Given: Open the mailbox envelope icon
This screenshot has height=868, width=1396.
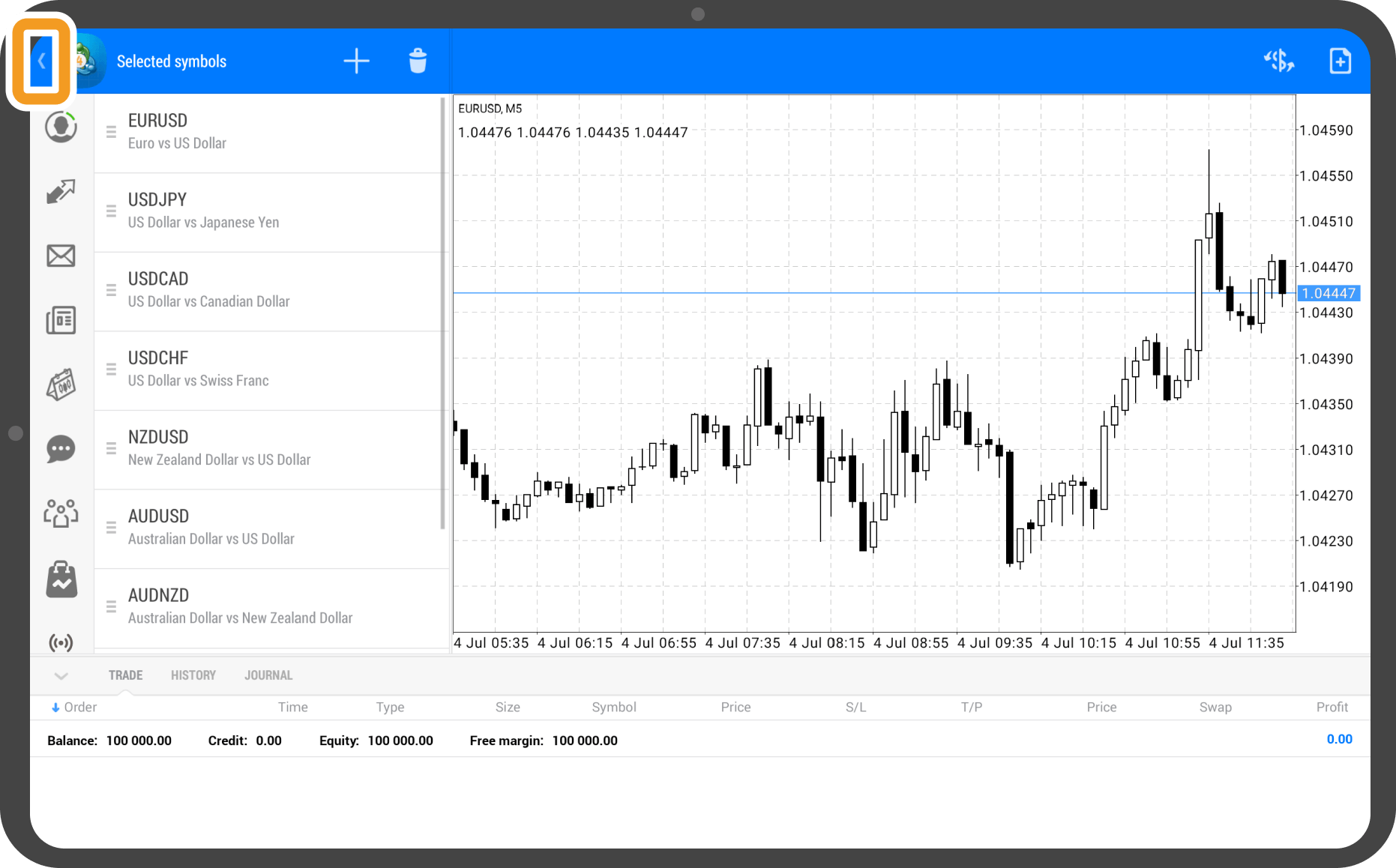Looking at the screenshot, I should 61,256.
